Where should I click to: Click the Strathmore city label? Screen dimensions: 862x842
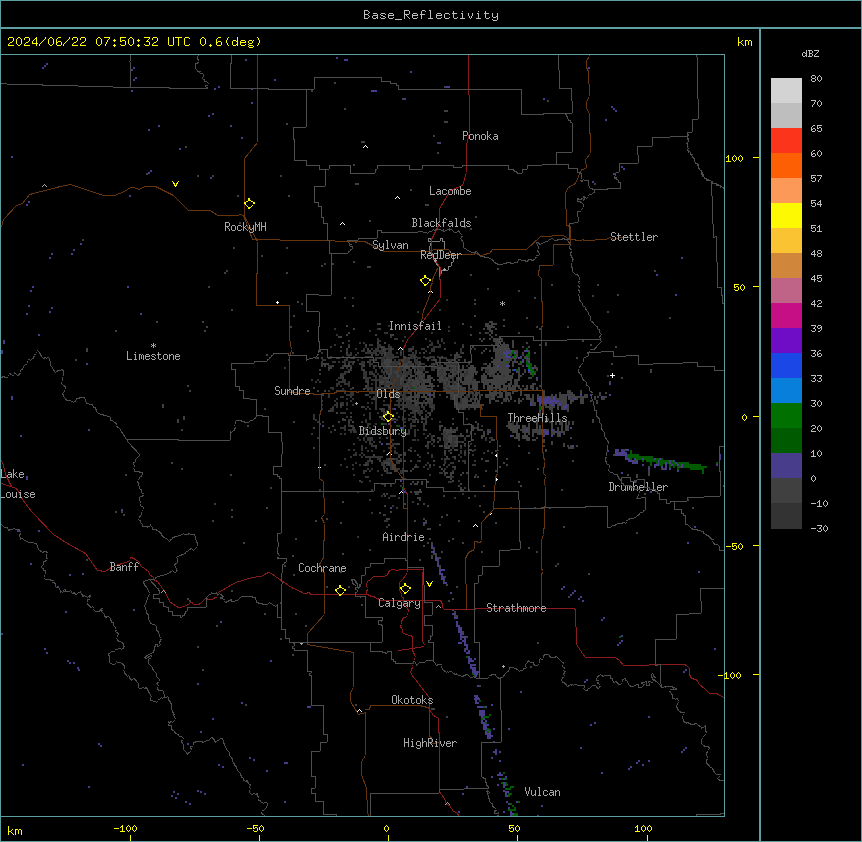(516, 608)
